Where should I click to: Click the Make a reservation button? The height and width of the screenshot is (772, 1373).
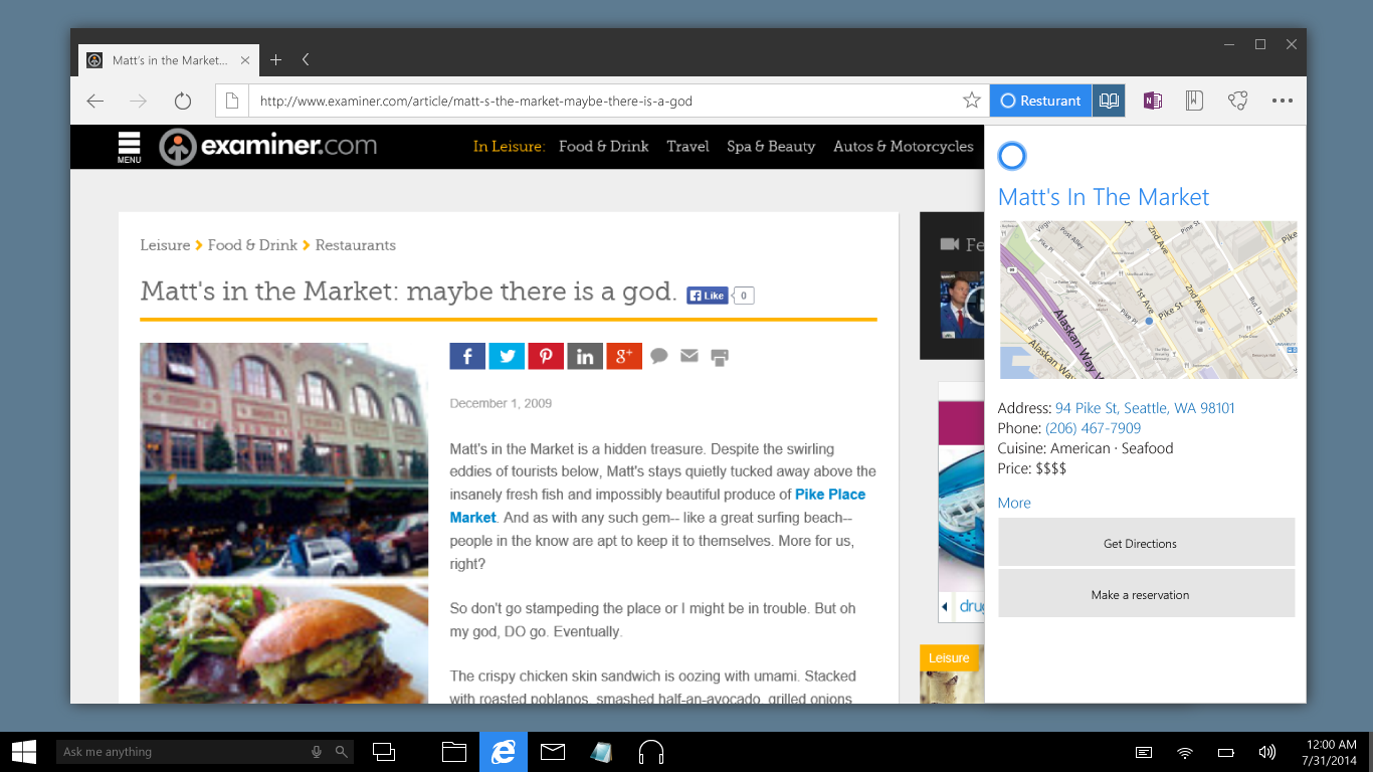click(x=1146, y=594)
